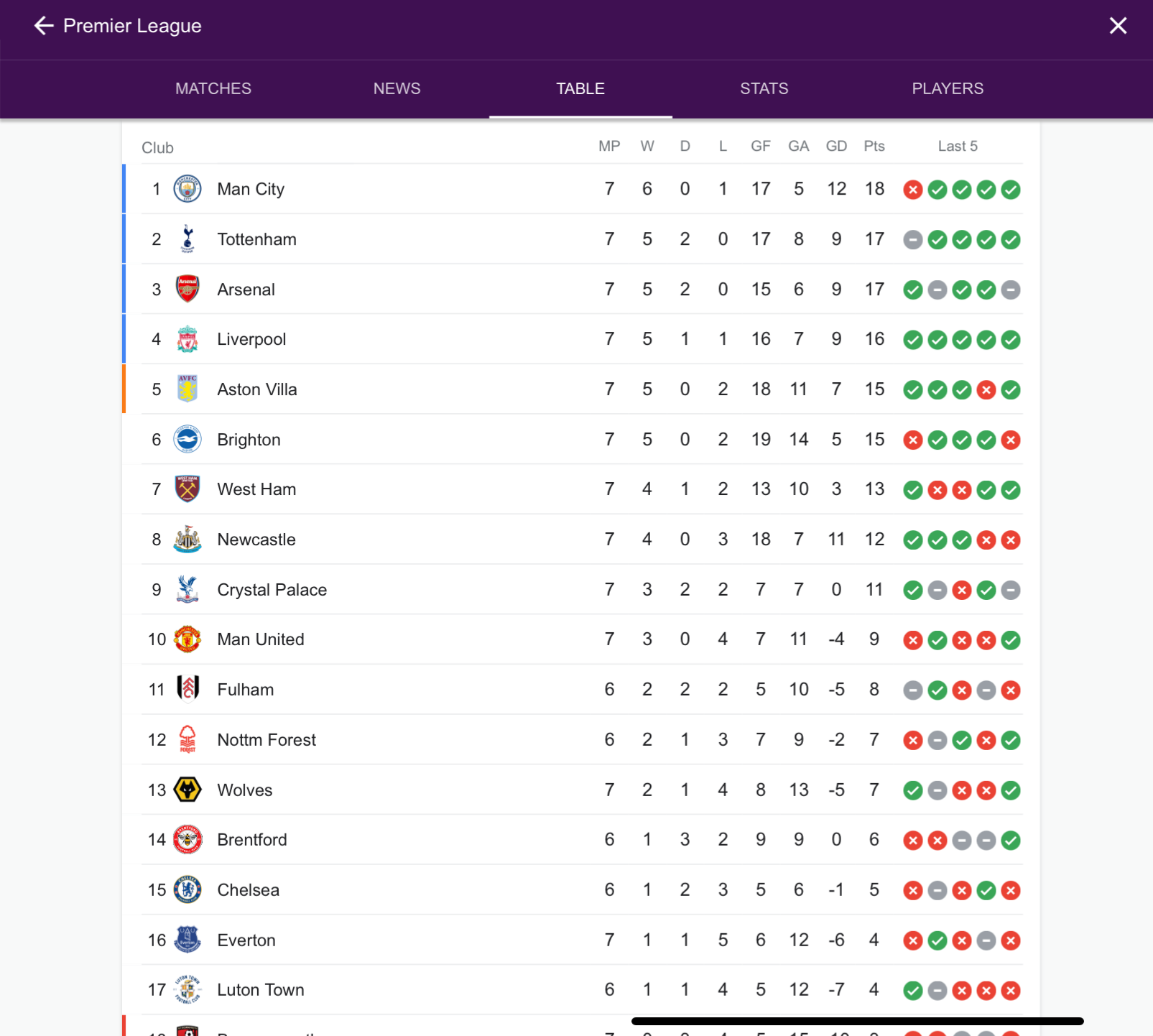Open the PLAYERS tab

point(948,88)
